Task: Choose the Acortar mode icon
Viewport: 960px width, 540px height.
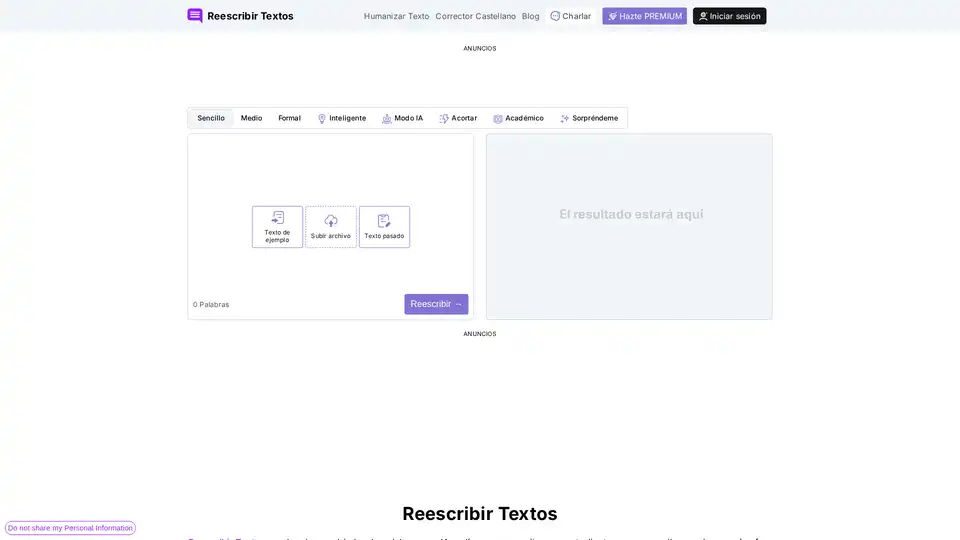Action: tap(444, 119)
